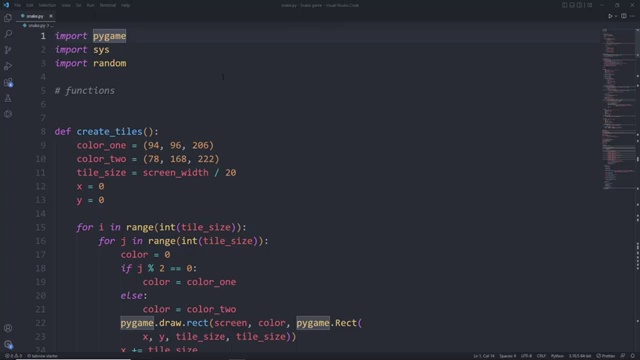Open the Edit menu
Viewport: 640px width, 360px height.
pos(30,5)
